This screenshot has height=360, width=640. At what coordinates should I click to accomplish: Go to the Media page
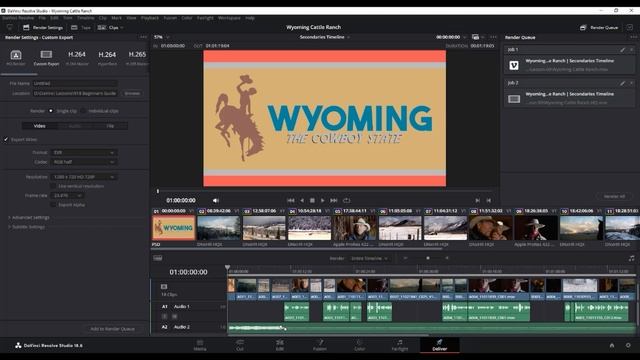(200, 345)
